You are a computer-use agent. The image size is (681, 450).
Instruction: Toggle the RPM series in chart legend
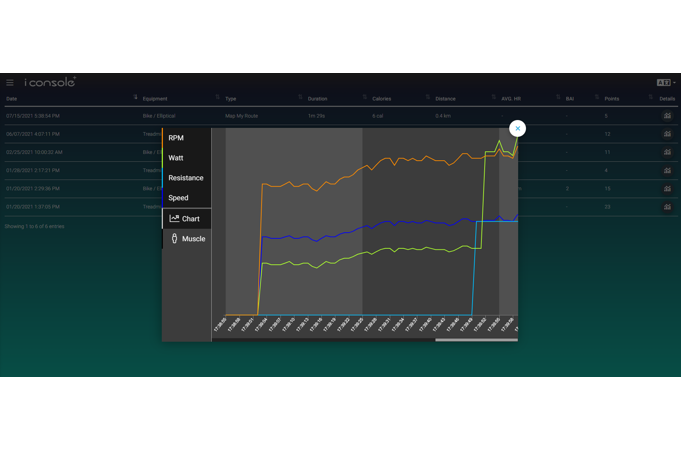click(x=176, y=138)
